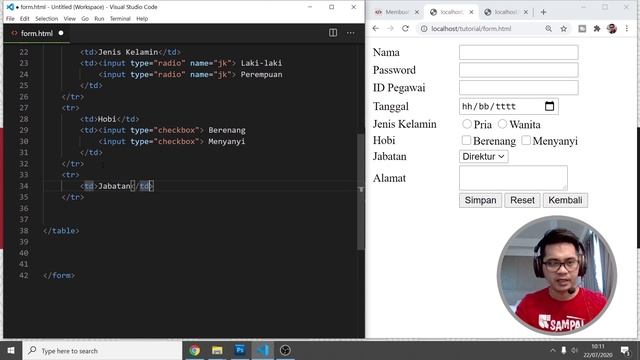Open the Help menu
Screen dimensions: 640x360
[142, 19]
